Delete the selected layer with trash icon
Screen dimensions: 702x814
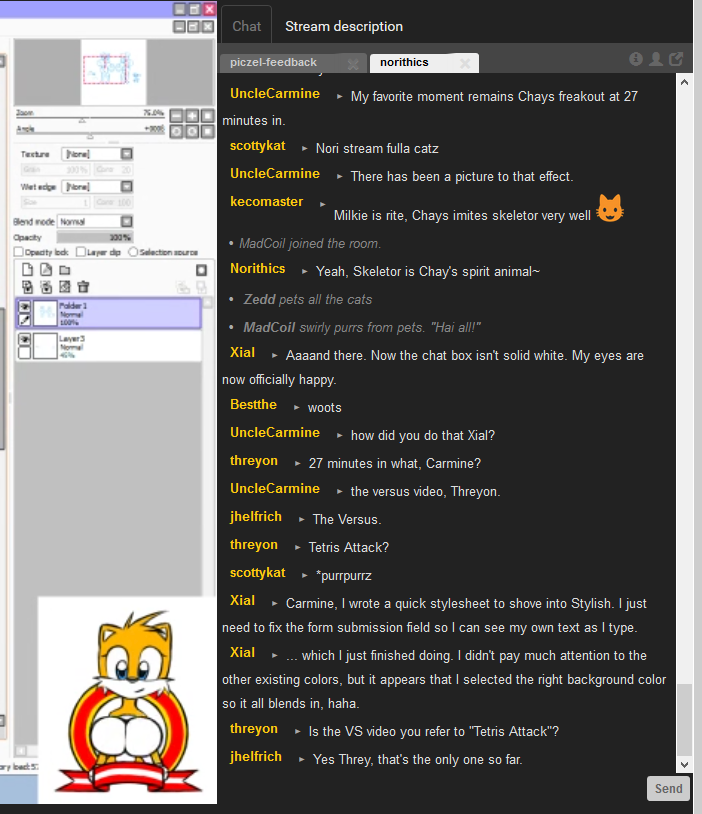(x=83, y=287)
